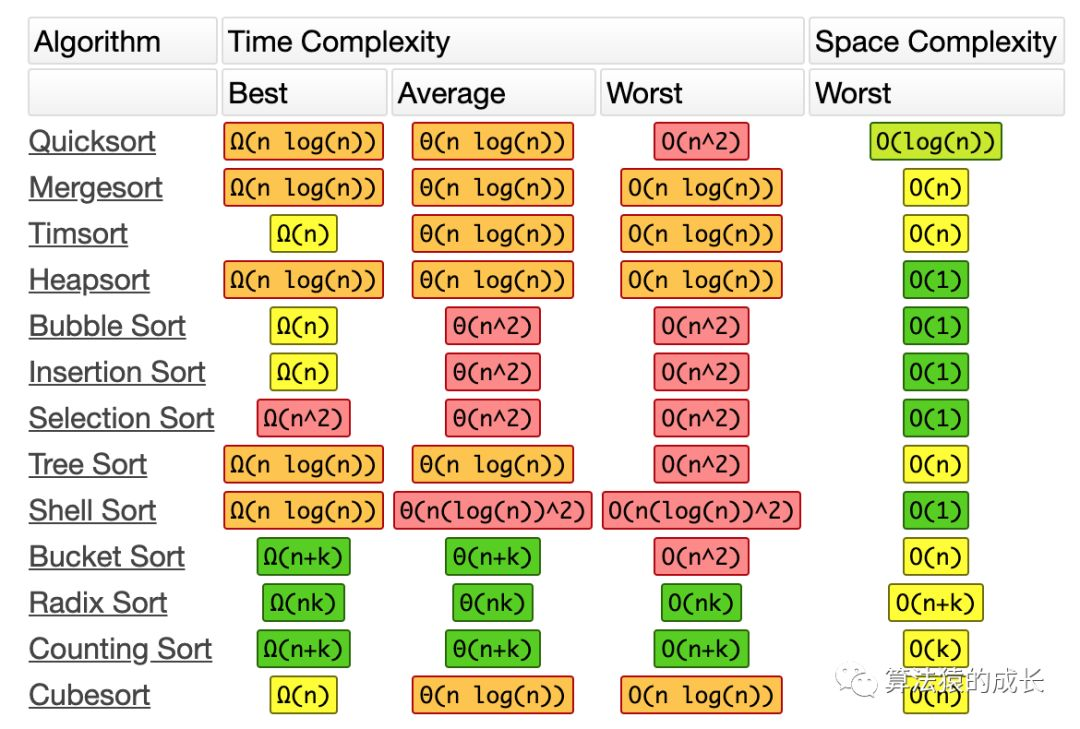Click Radix Sort's O(n+k) space badge
The image size is (1080, 729).
[x=936, y=602]
